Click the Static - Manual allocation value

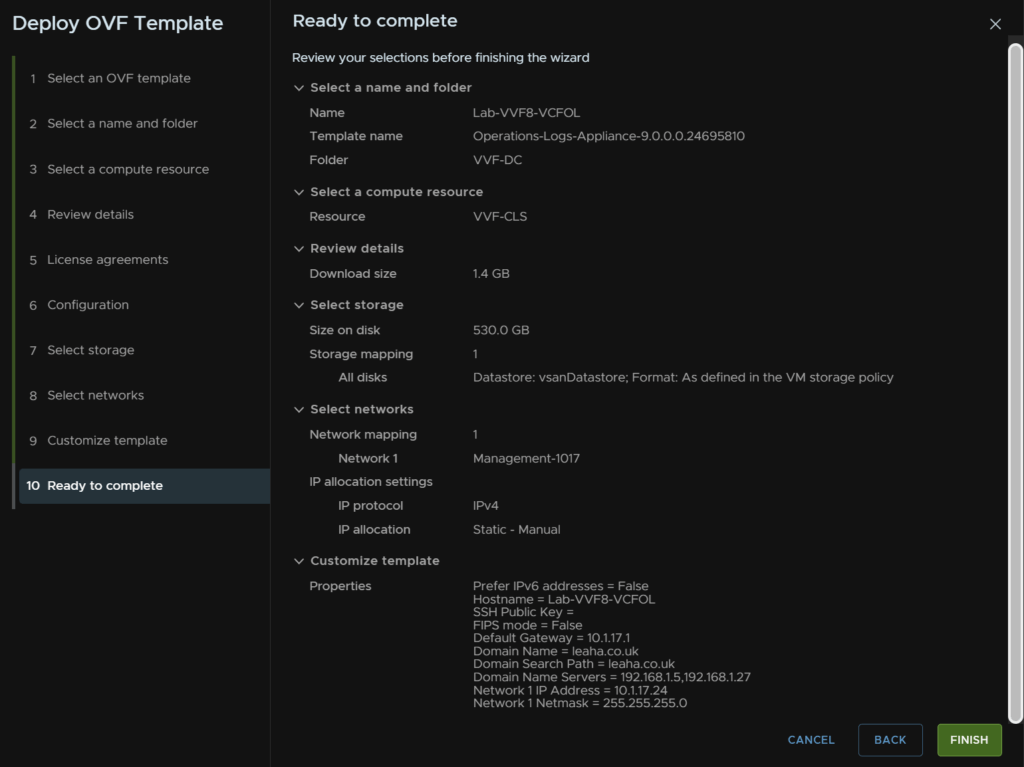517,530
